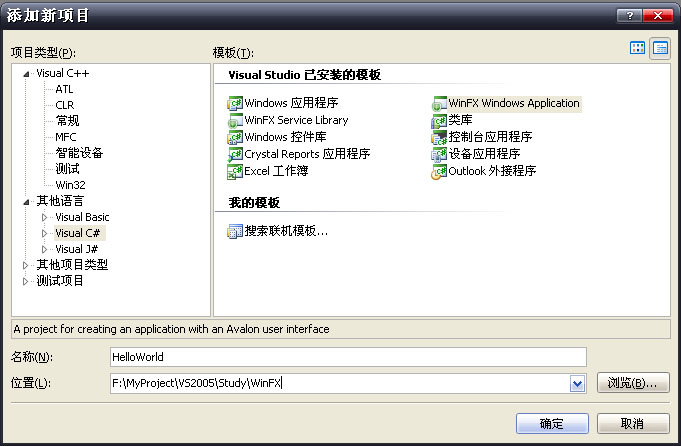Close the 添加新项目 dialog
This screenshot has height=446, width=681.
[658, 16]
